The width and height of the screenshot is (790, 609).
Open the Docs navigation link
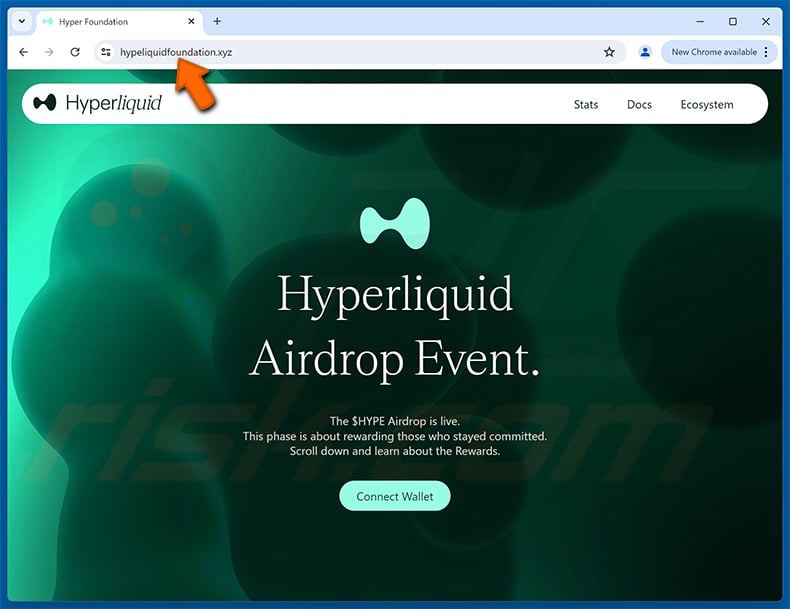click(x=639, y=104)
